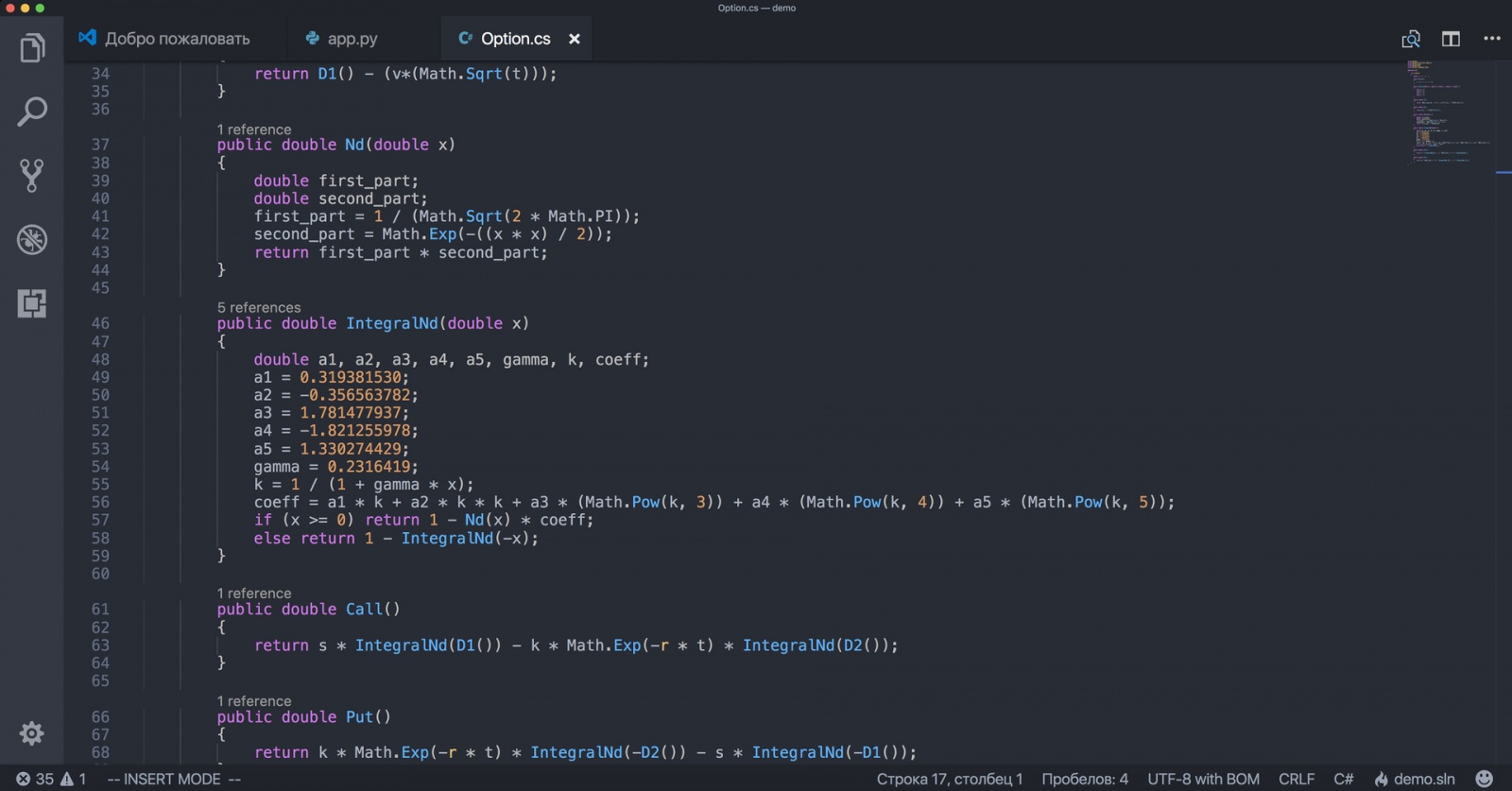Close the Option.cs tab
The width and height of the screenshot is (1512, 791).
point(575,39)
